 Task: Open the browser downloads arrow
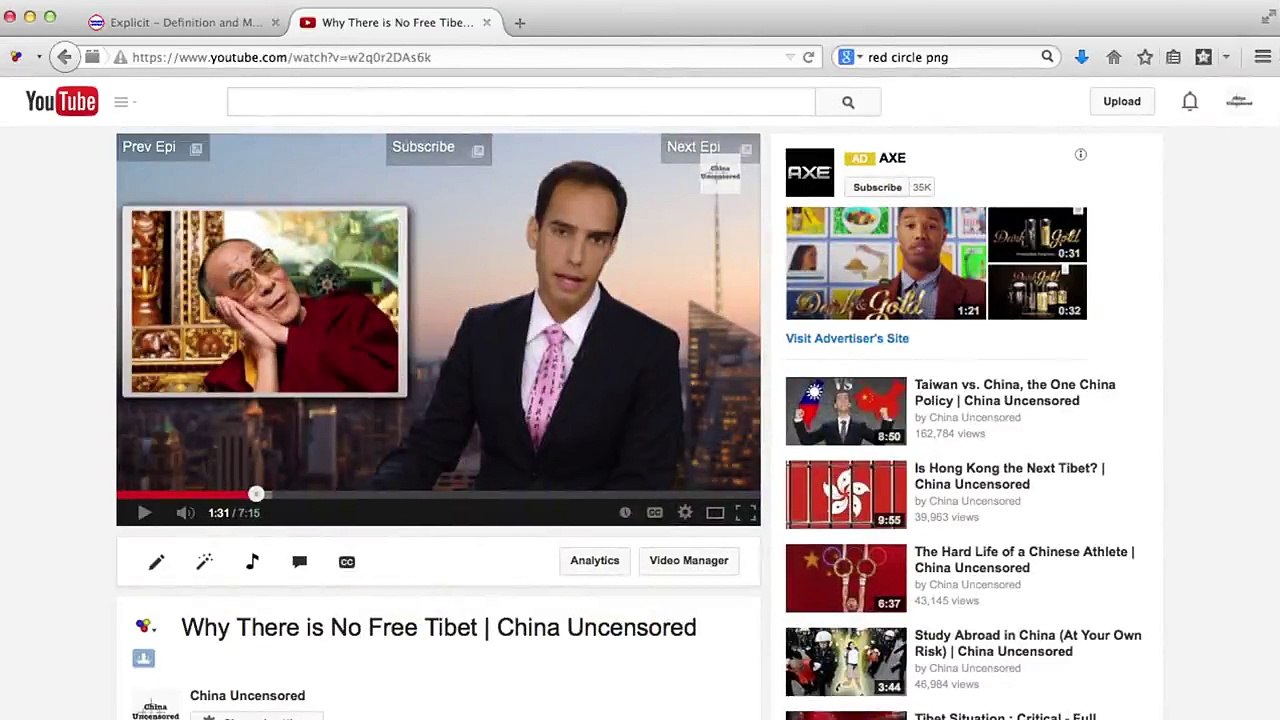click(x=1081, y=57)
